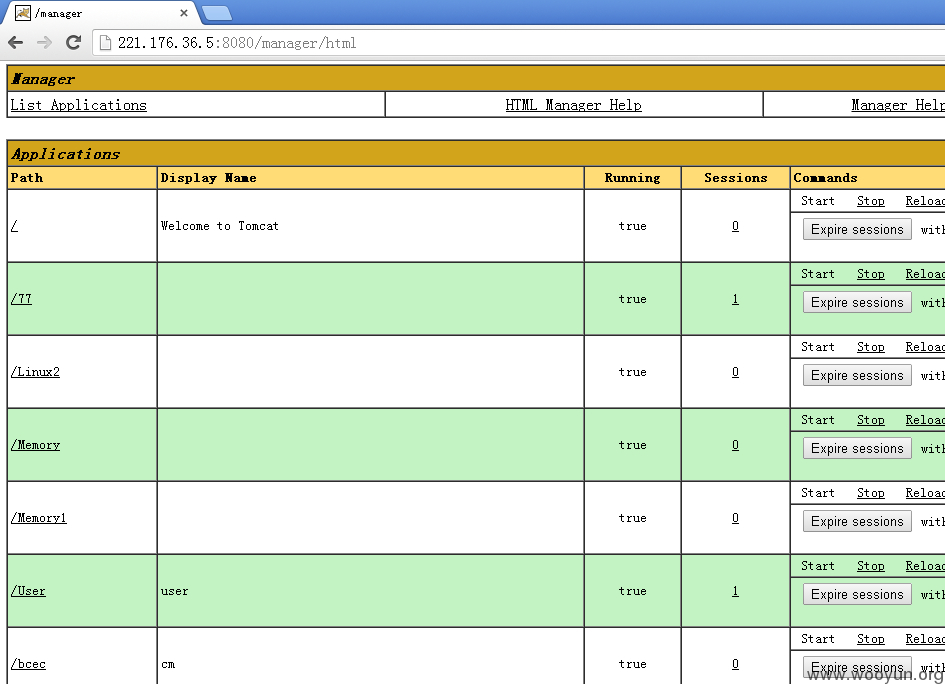Viewport: 945px width, 684px height.
Task: View sessions count for /Linux2
Action: coord(735,372)
